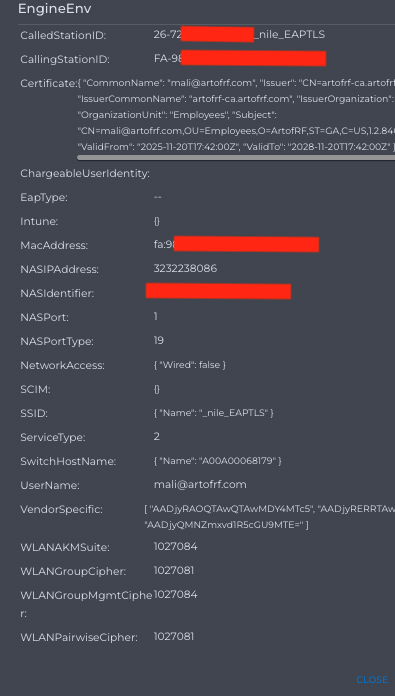Click the WLANGroupMgmtCipher value 1027084

click(x=175, y=594)
